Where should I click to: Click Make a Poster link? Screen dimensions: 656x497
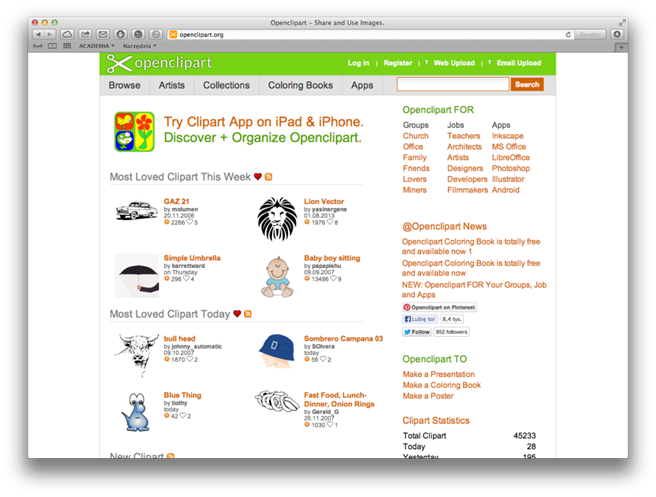(x=428, y=396)
